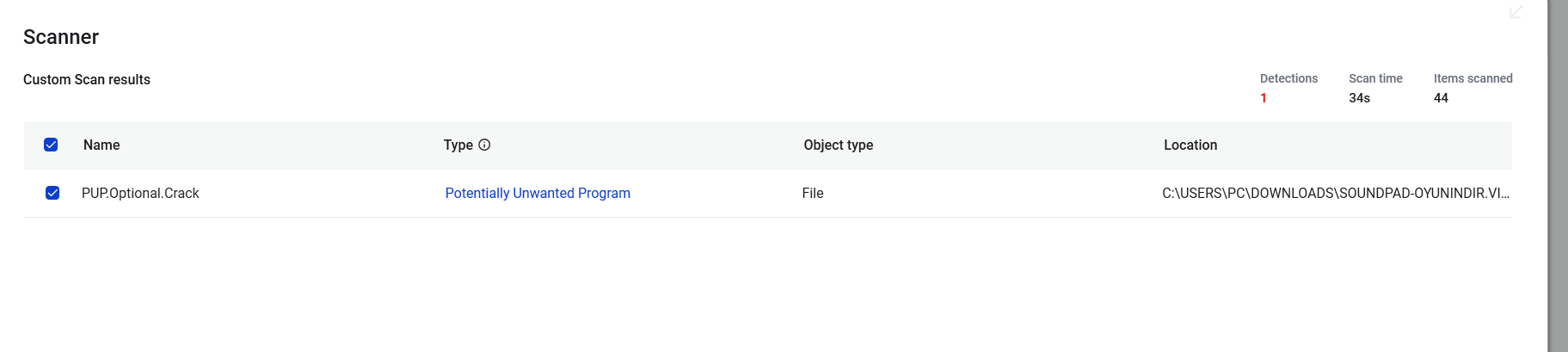The image size is (1568, 352).
Task: Click the Scan time value 34s
Action: point(1359,98)
